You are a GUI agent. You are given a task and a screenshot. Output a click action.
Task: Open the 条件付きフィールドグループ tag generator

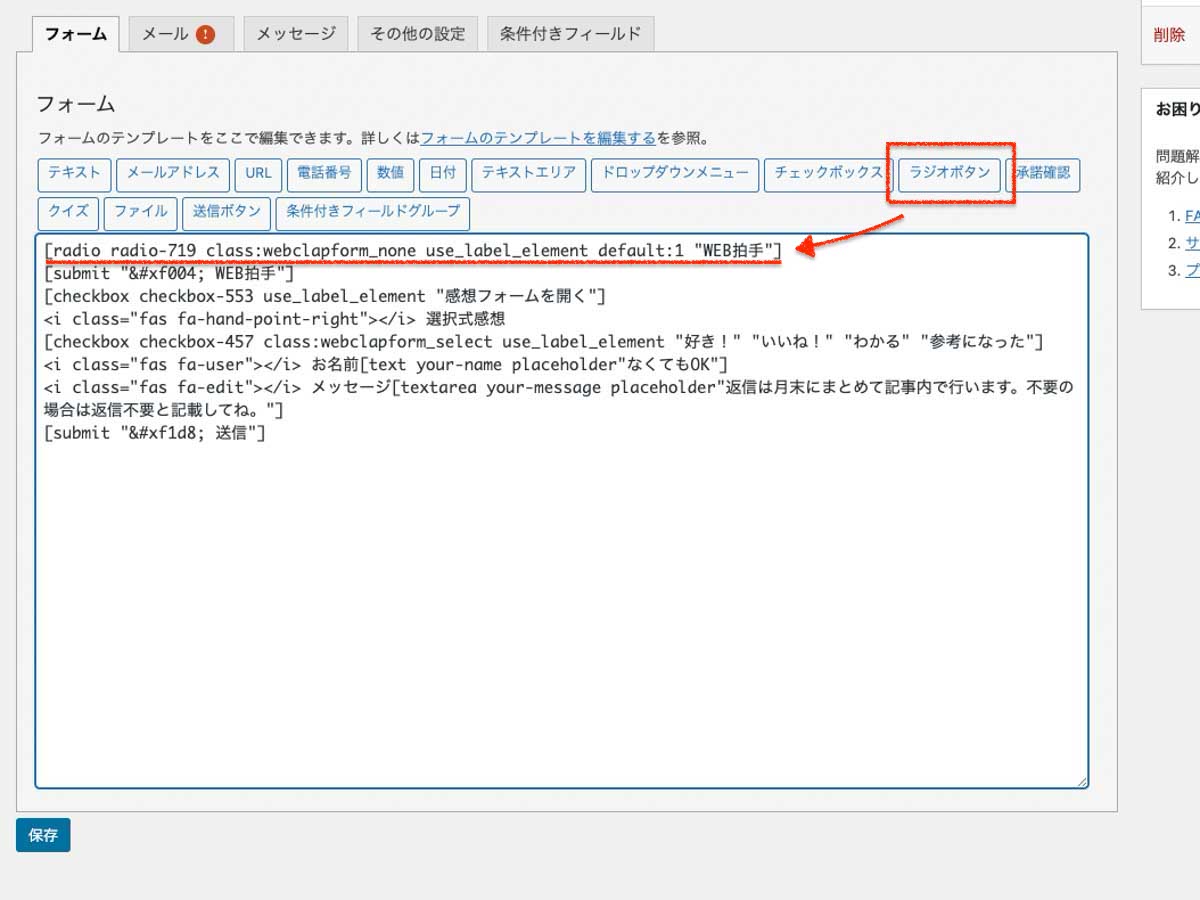pyautogui.click(x=373, y=212)
